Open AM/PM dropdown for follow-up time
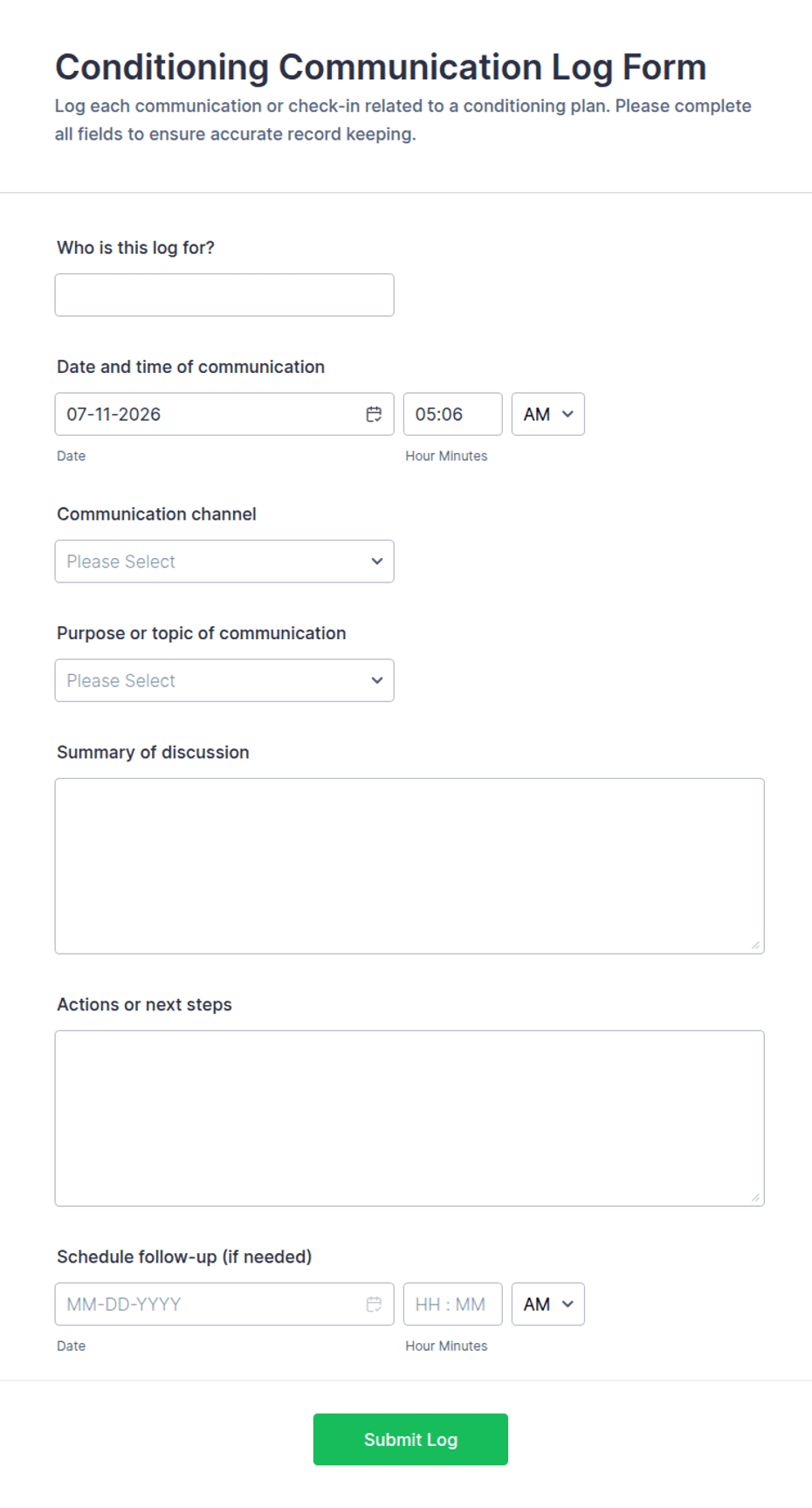This screenshot has width=812, height=1508. [x=547, y=1304]
